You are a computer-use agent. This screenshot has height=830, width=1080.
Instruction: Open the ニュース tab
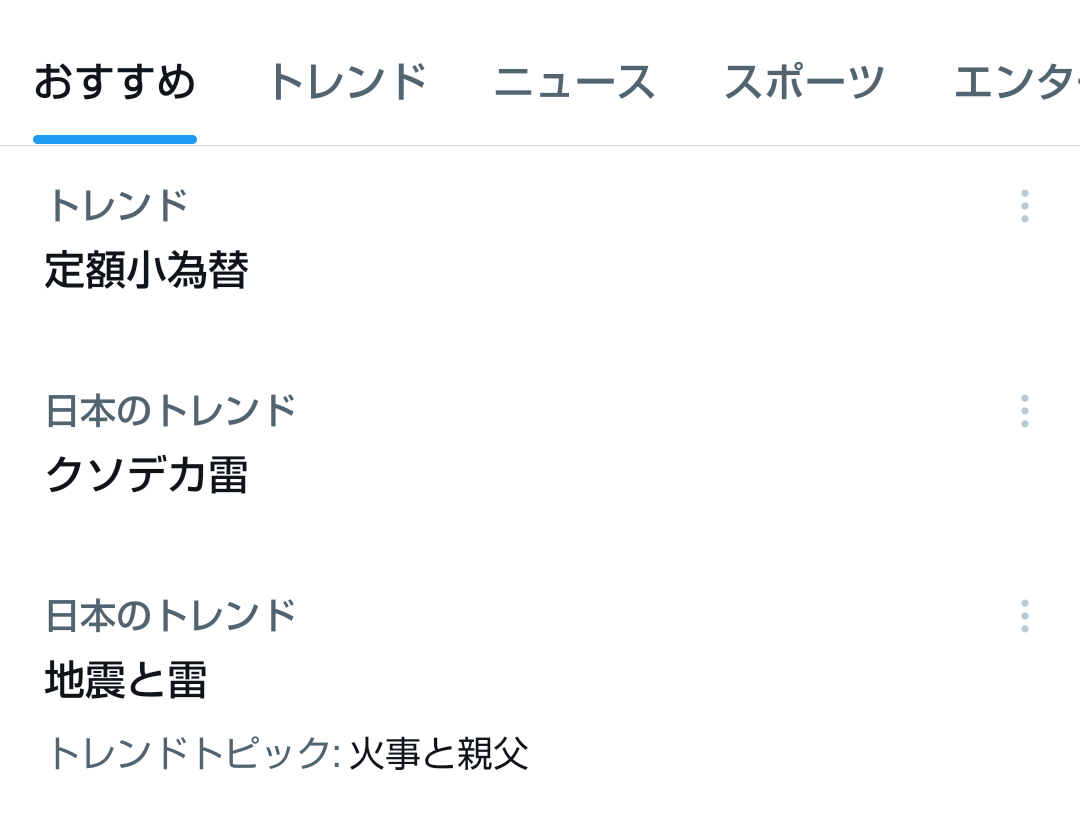(x=574, y=82)
